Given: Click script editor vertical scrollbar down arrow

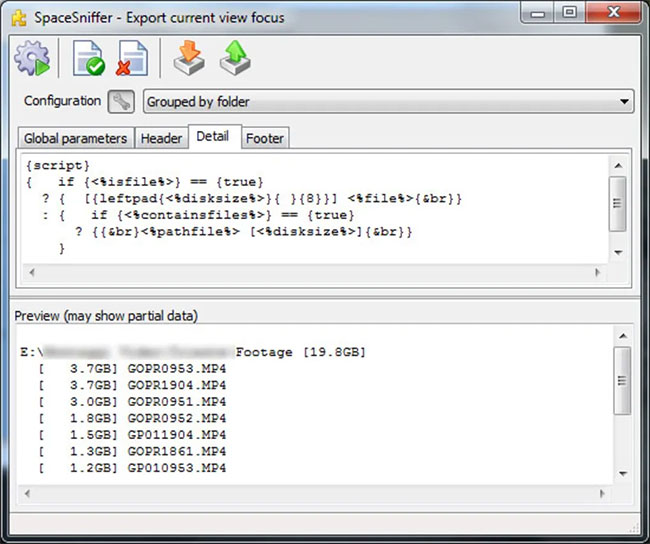Looking at the screenshot, I should pos(619,253).
